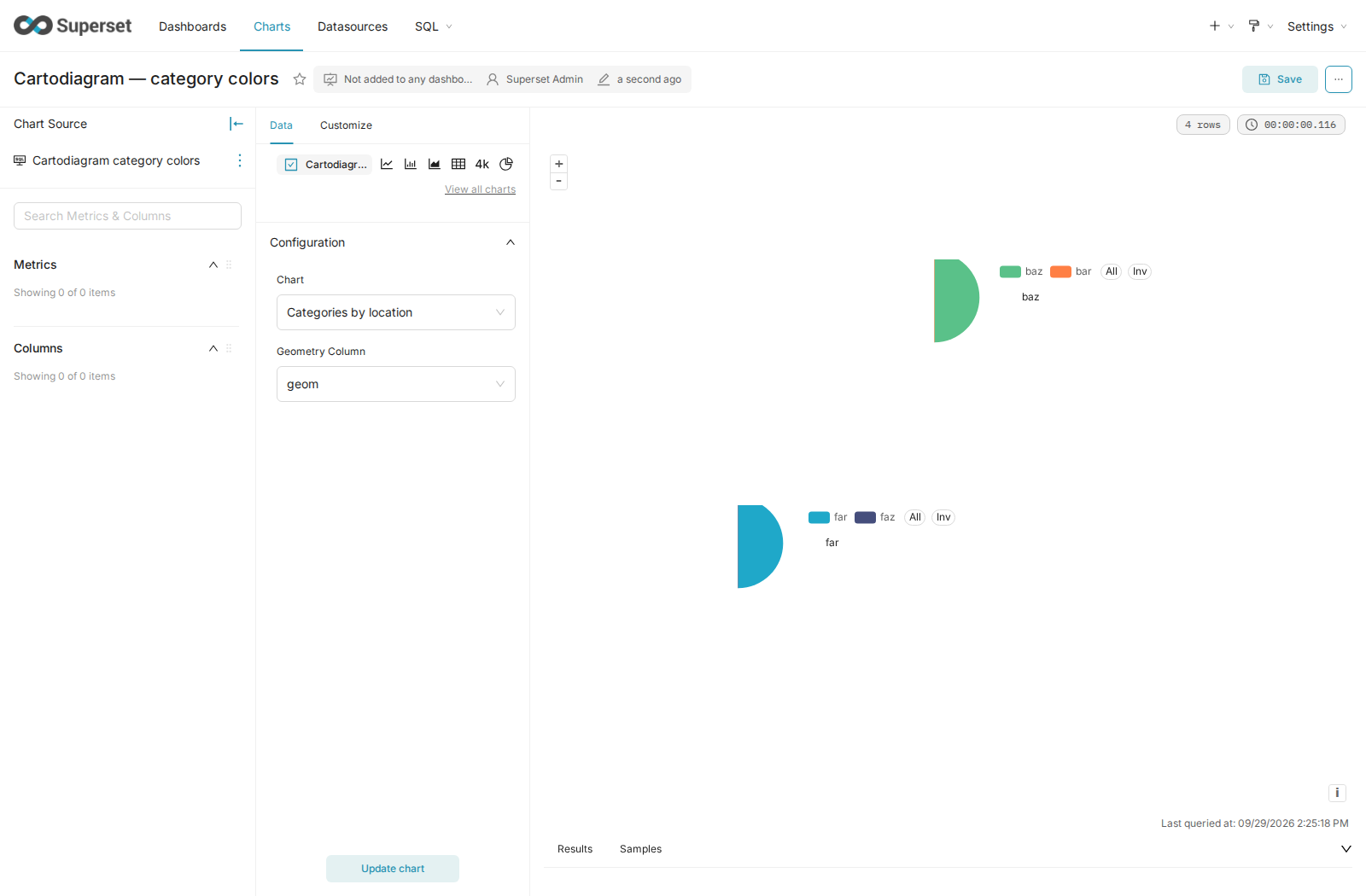Screen dimensions: 1366x896
Task: Zoom out on the map
Action: tap(559, 181)
